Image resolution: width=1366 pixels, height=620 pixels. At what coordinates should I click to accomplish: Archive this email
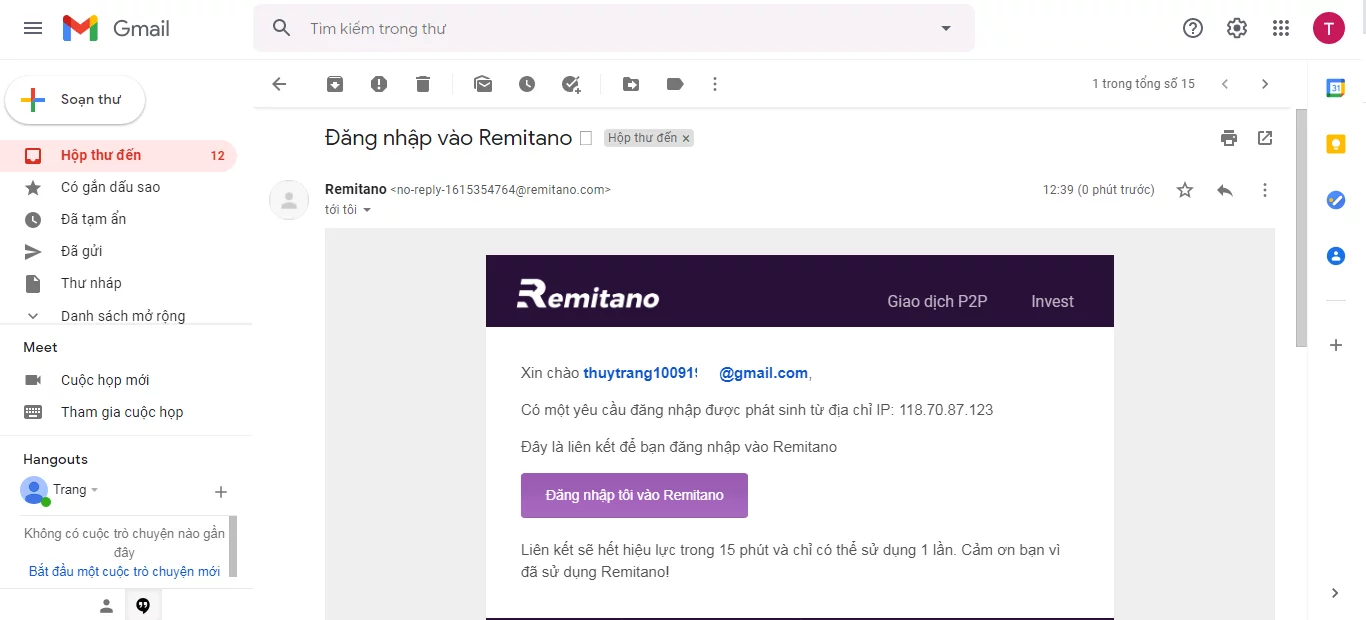pyautogui.click(x=335, y=84)
